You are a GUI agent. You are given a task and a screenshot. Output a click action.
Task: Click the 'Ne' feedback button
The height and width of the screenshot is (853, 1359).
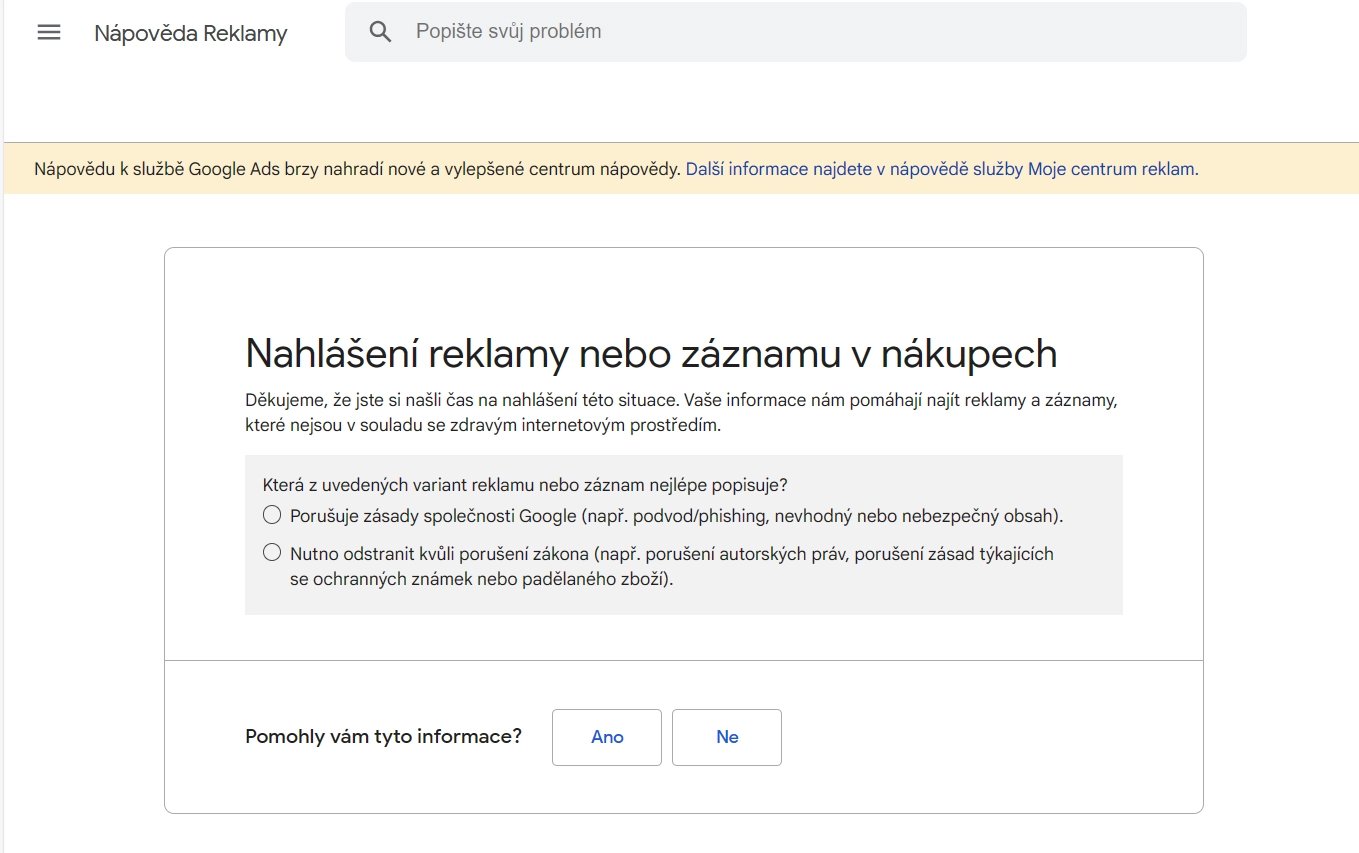click(727, 737)
